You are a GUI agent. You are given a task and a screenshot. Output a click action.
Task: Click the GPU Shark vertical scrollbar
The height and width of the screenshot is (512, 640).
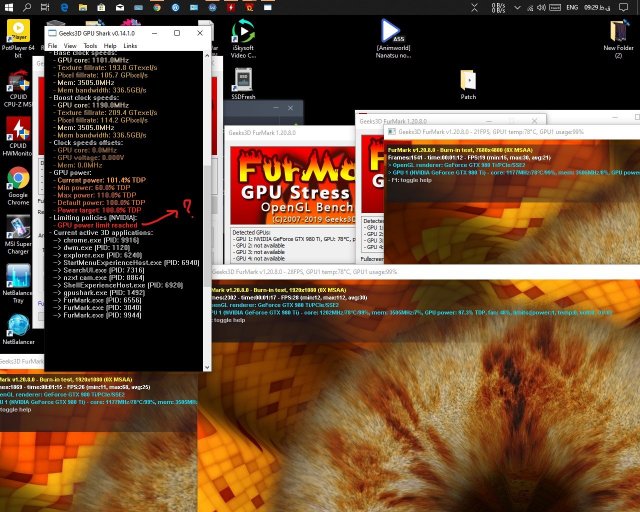(208, 200)
